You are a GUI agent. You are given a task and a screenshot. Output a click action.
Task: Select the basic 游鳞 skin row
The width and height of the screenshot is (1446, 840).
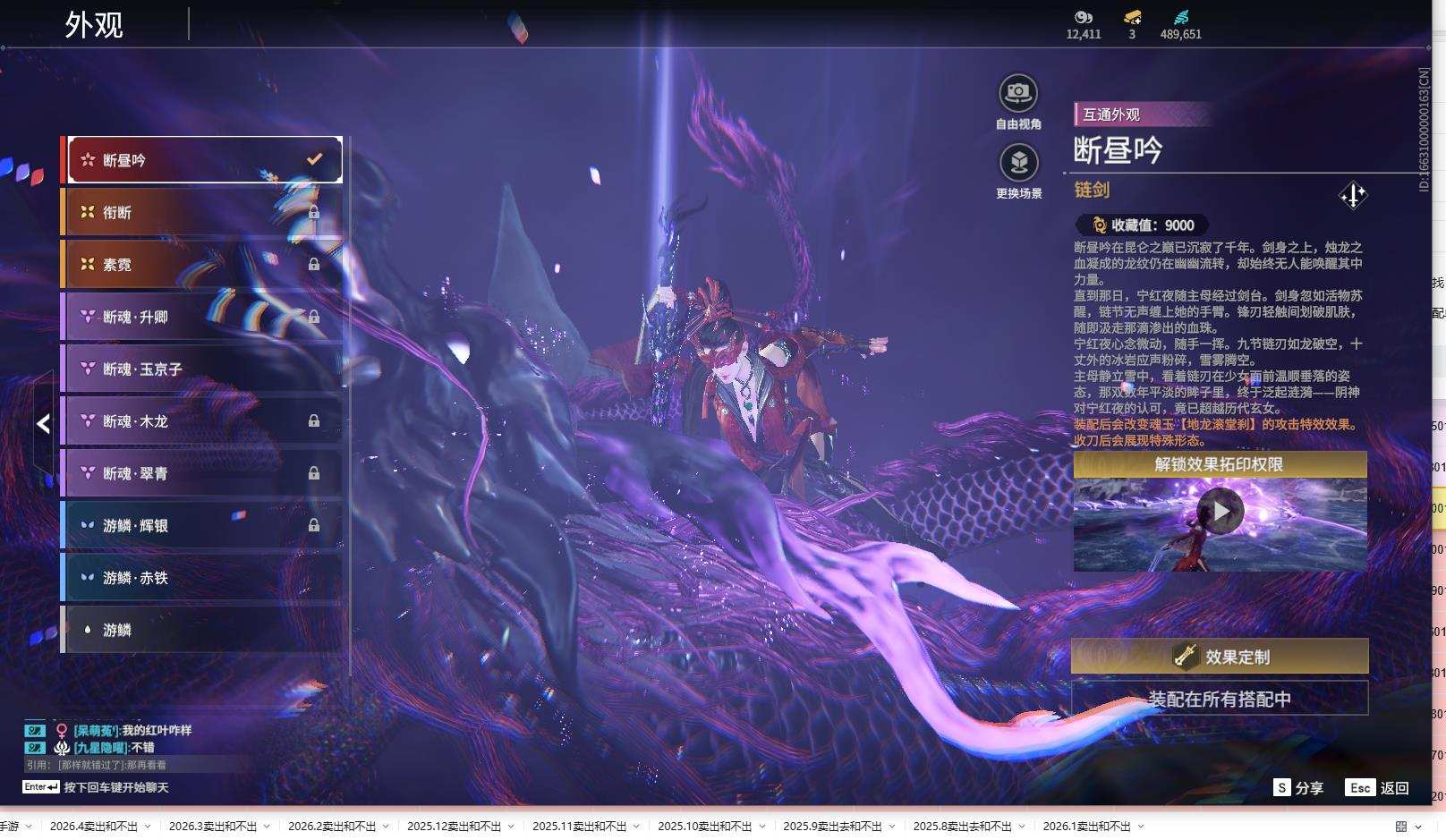click(x=202, y=630)
